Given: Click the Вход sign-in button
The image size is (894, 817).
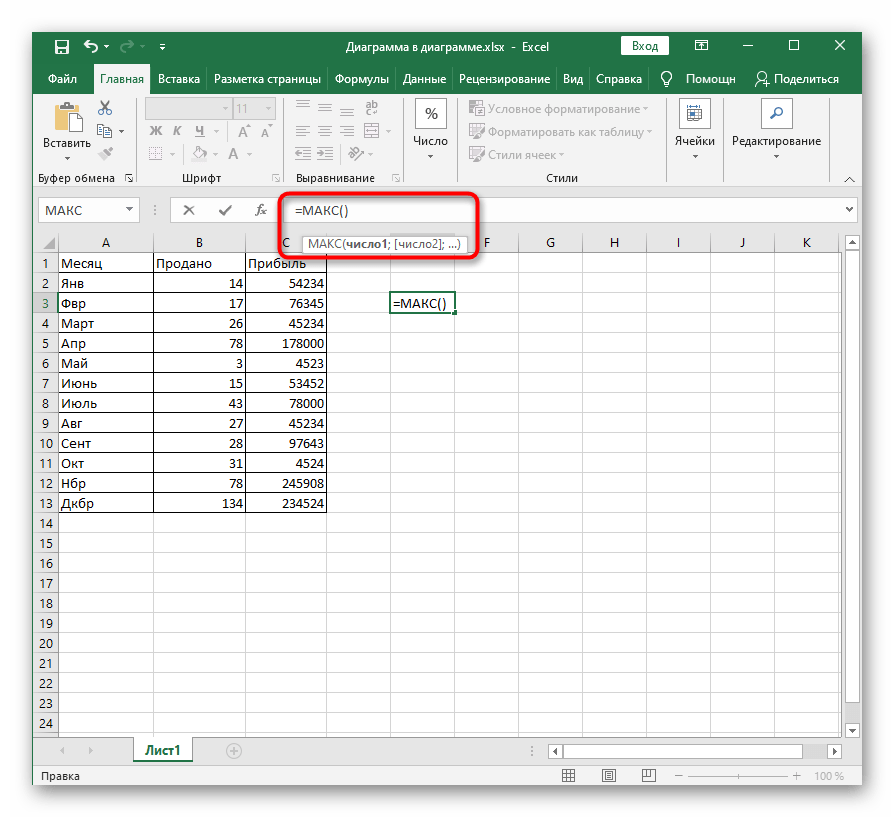Looking at the screenshot, I should click(645, 46).
